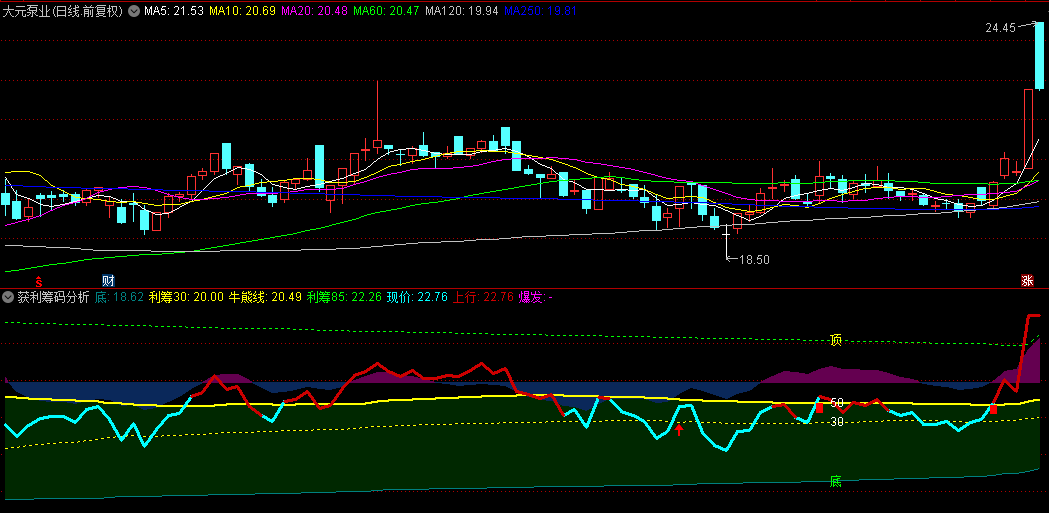Click the green 底 label in indicator panel
The width and height of the screenshot is (1049, 513).
coord(836,481)
